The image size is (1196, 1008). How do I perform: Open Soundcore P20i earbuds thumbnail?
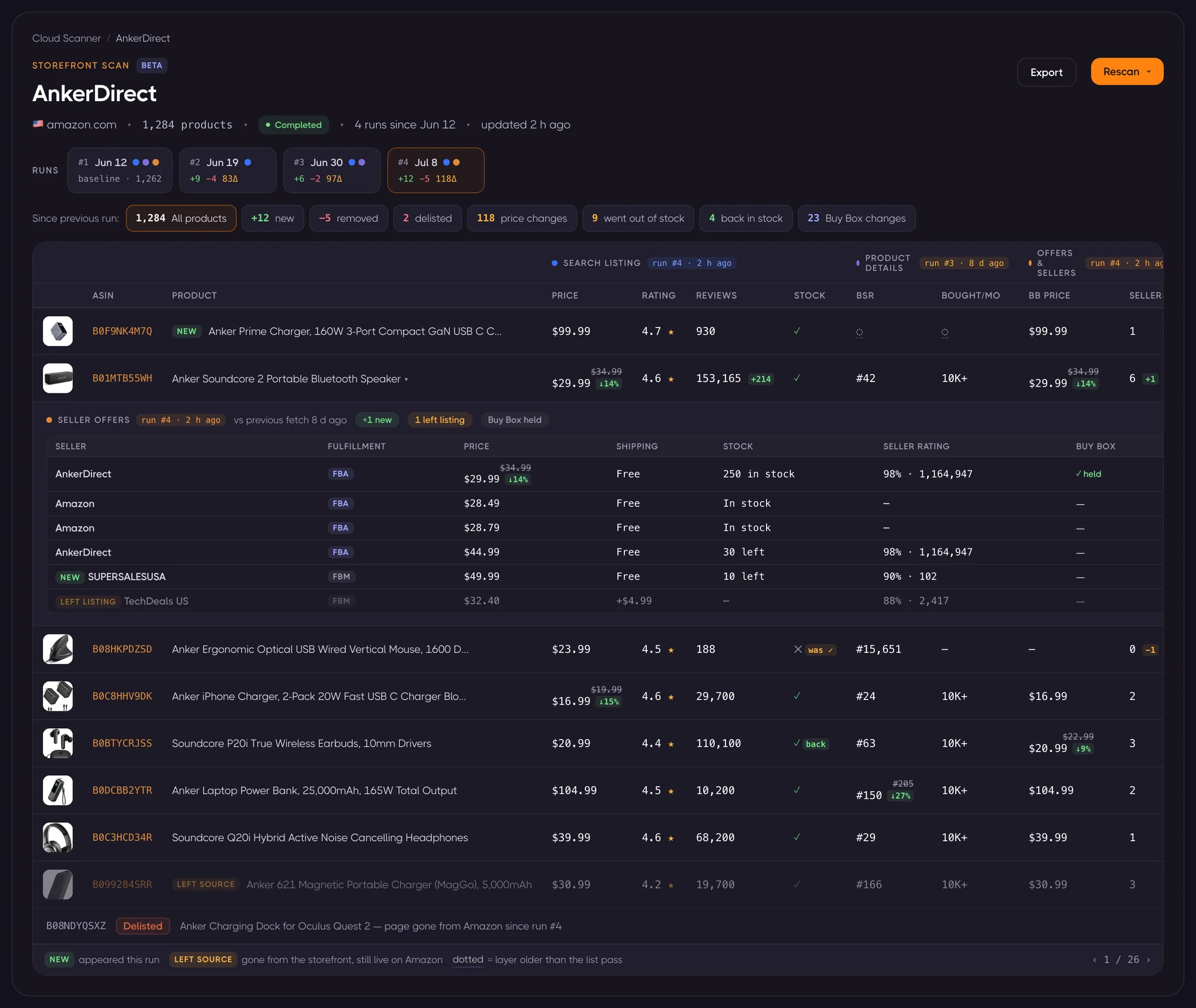coord(58,743)
